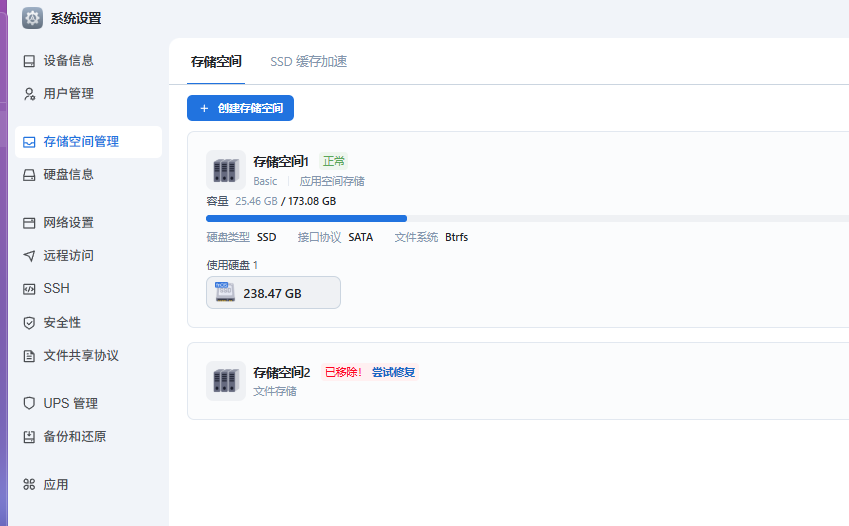Click the Basic type label
849x526 pixels.
(265, 181)
